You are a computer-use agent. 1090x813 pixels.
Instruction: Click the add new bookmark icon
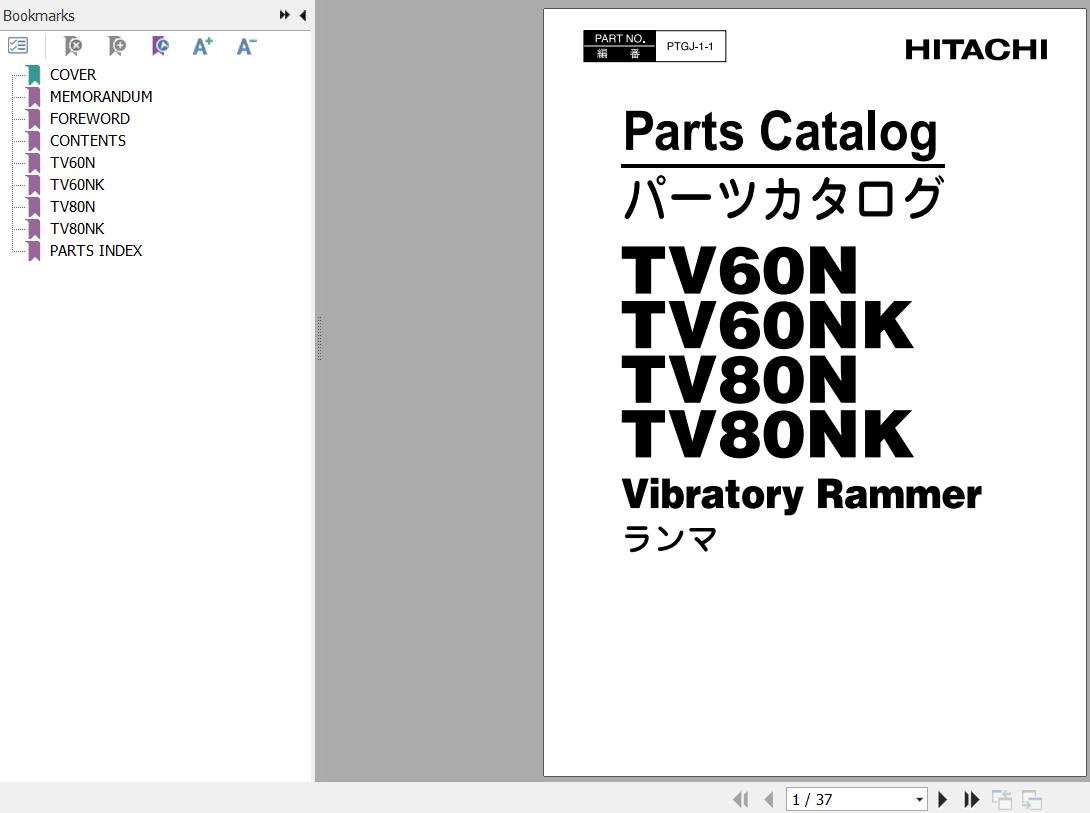pos(117,47)
